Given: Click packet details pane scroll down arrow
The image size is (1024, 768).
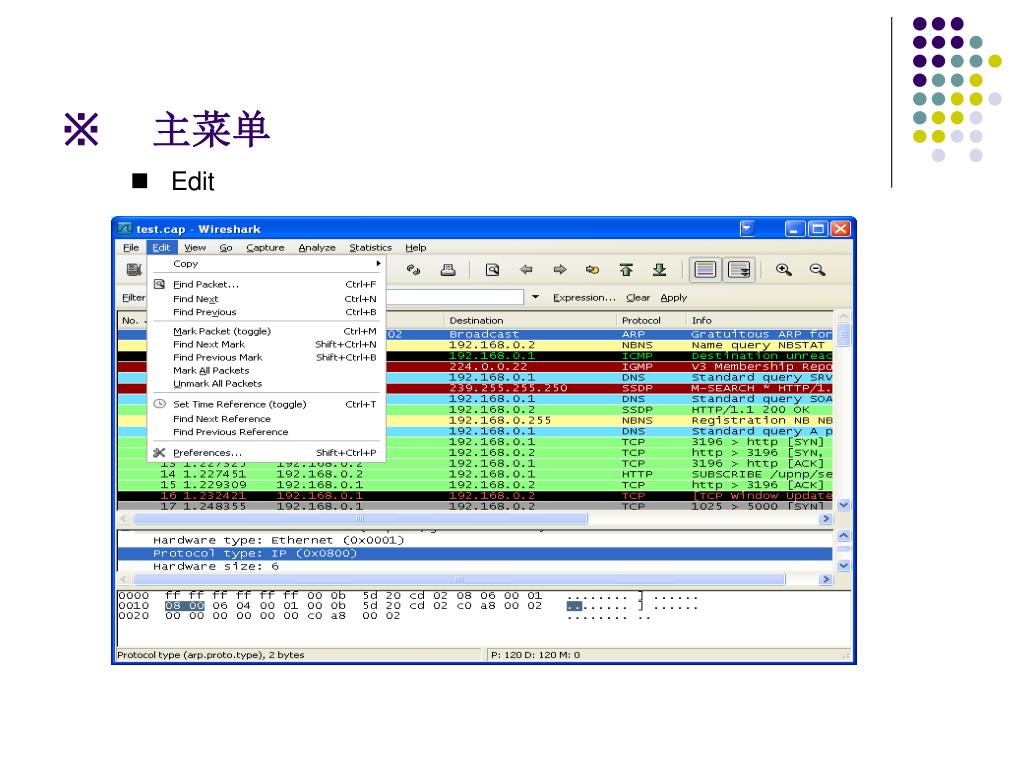Looking at the screenshot, I should [843, 566].
